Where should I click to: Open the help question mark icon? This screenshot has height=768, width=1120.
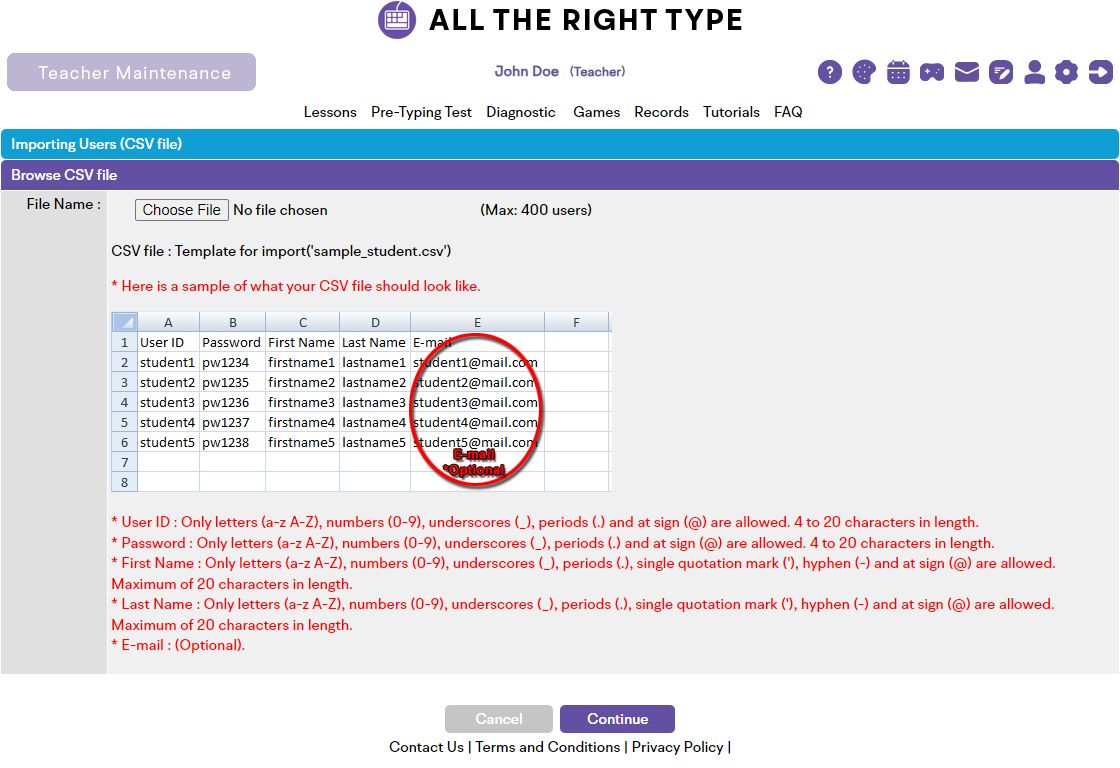pos(829,72)
